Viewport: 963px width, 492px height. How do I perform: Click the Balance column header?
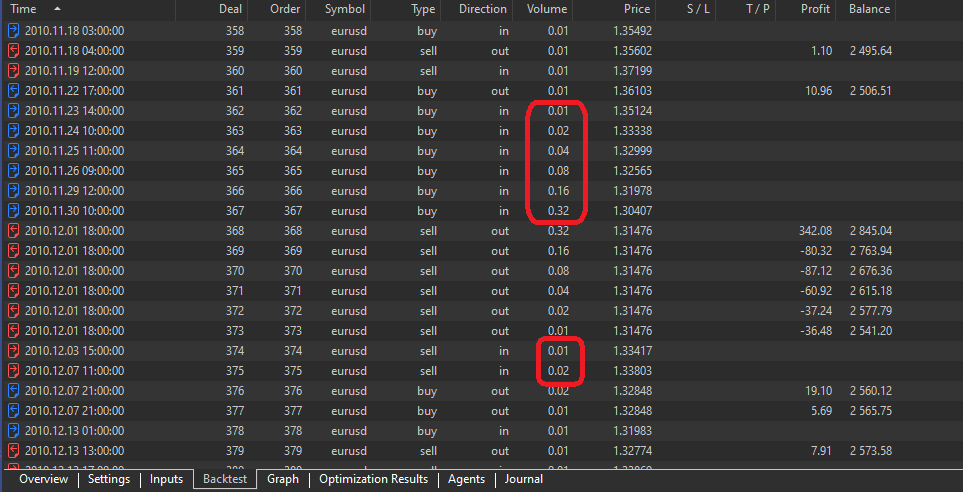869,9
